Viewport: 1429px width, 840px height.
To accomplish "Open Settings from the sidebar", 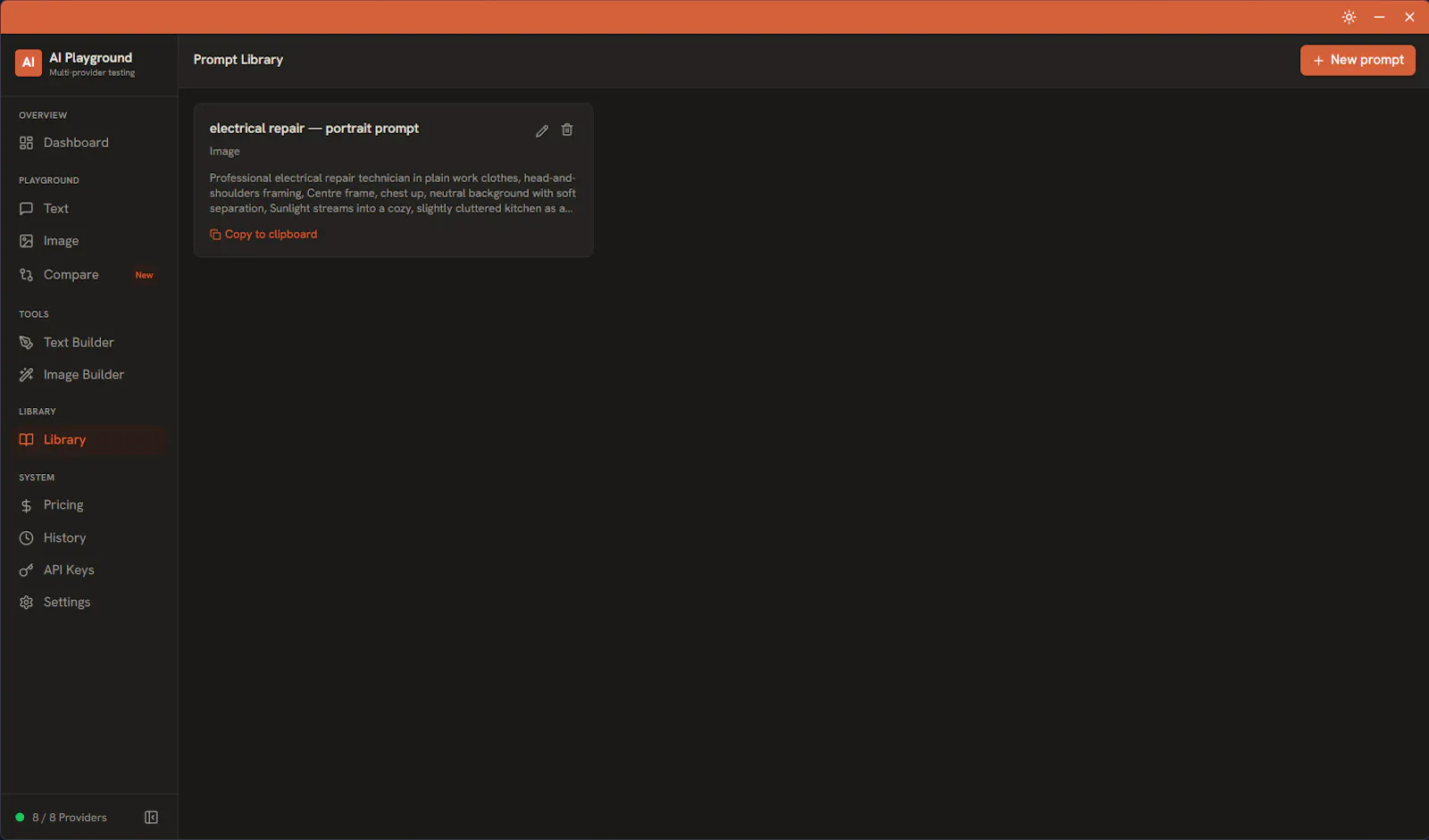I will click(89, 603).
